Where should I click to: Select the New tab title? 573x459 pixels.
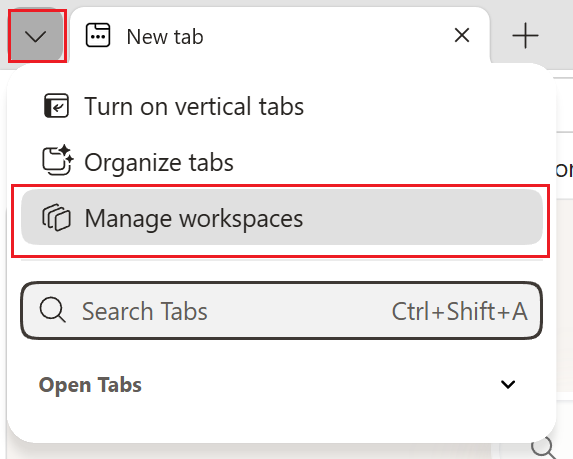165,37
